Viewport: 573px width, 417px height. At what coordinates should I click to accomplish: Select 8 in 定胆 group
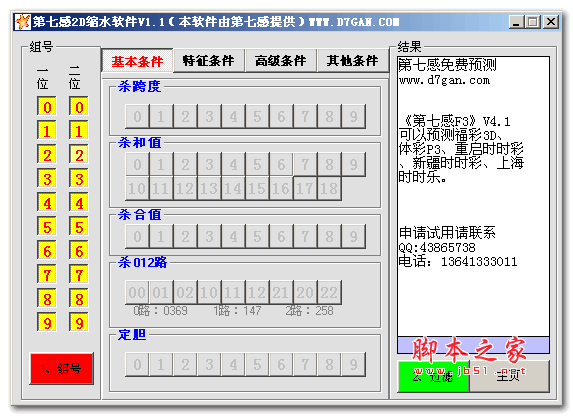click(x=329, y=364)
